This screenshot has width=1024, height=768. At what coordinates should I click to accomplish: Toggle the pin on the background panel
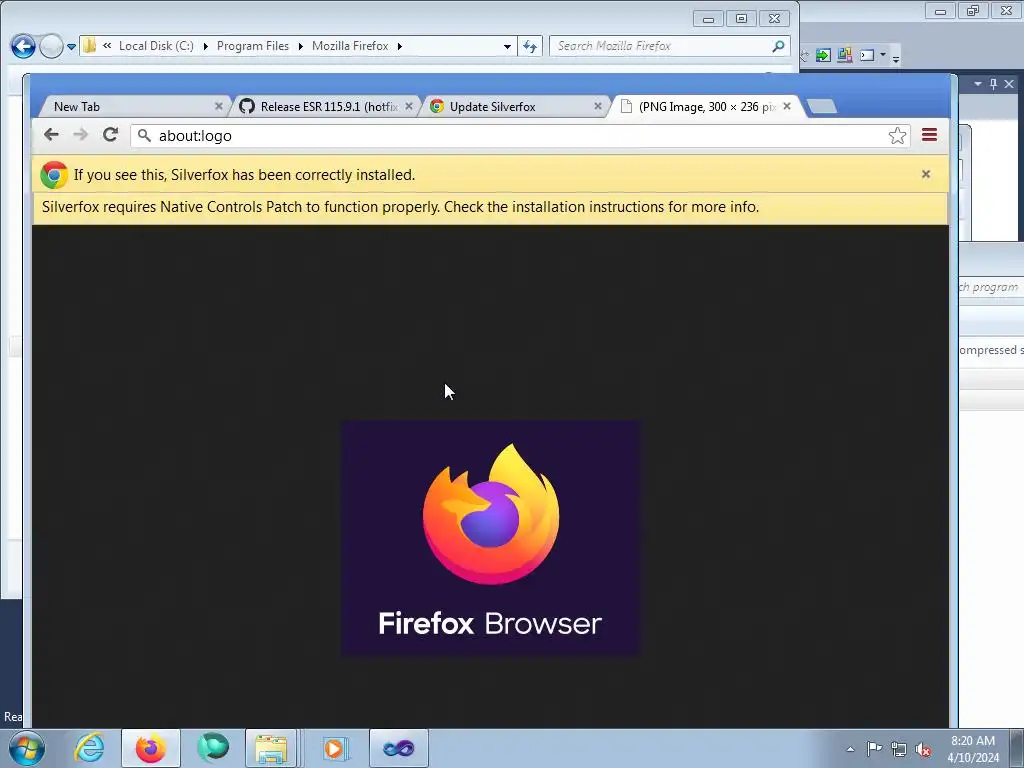click(993, 84)
